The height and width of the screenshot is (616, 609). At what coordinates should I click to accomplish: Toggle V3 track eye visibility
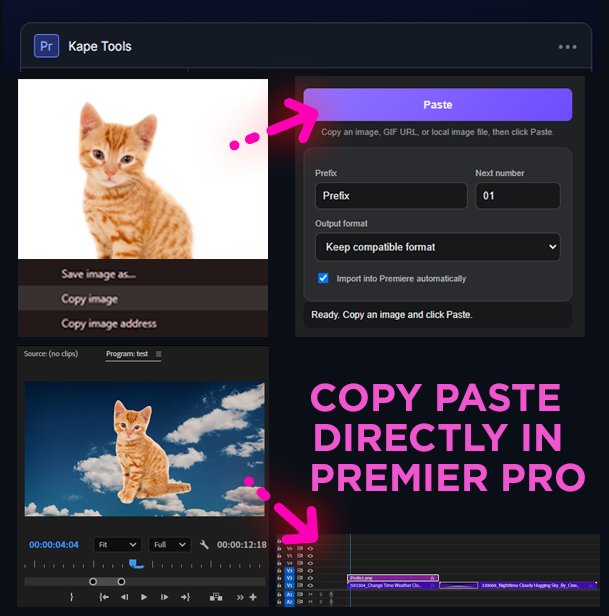pos(310,570)
